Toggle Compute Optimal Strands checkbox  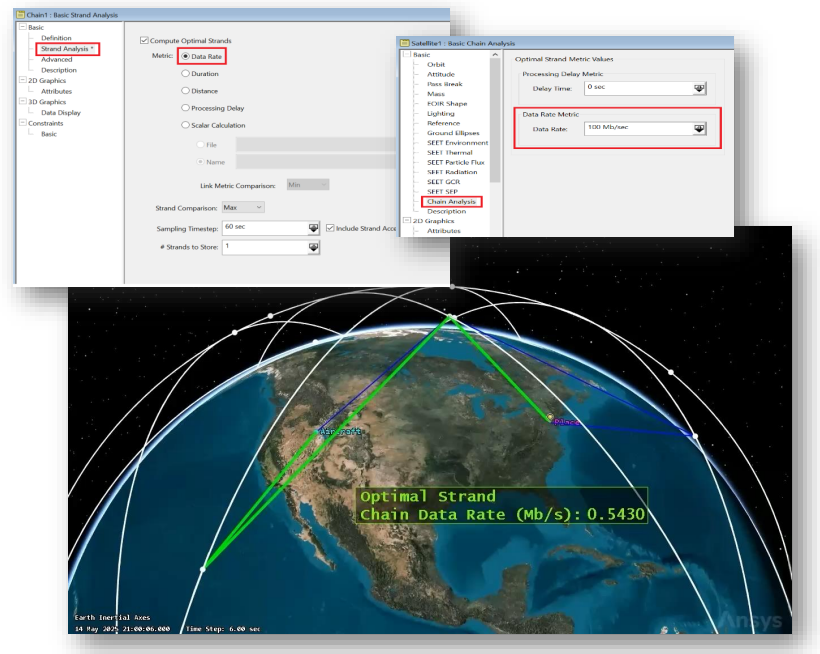(144, 40)
